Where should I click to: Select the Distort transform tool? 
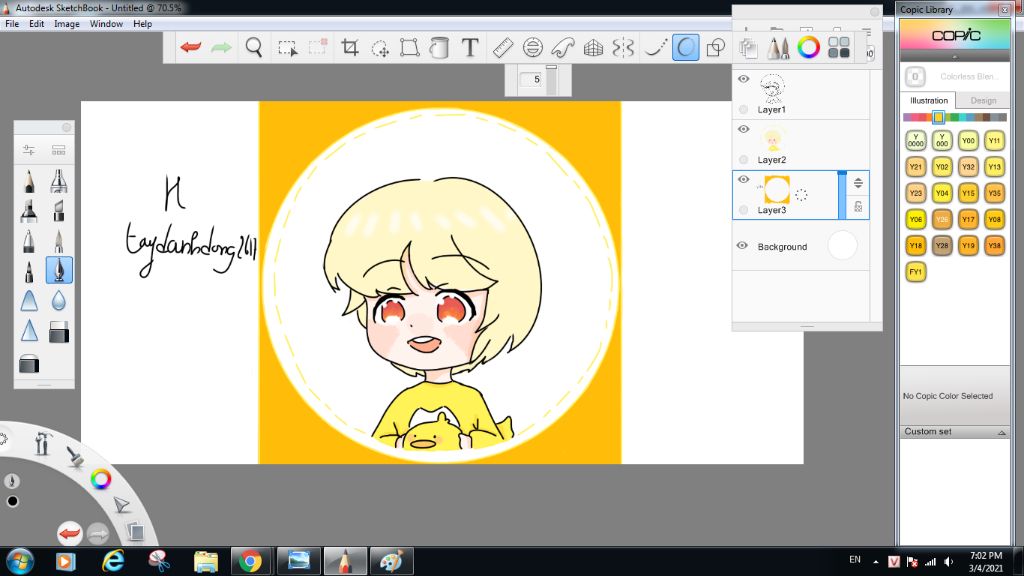coord(409,48)
